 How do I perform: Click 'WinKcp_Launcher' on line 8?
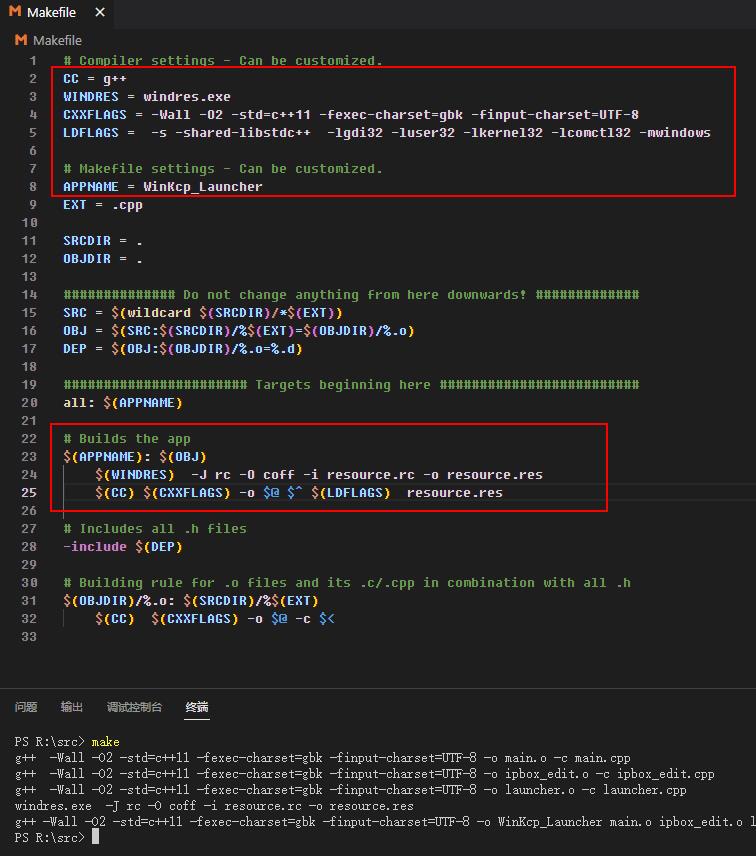[x=203, y=187]
